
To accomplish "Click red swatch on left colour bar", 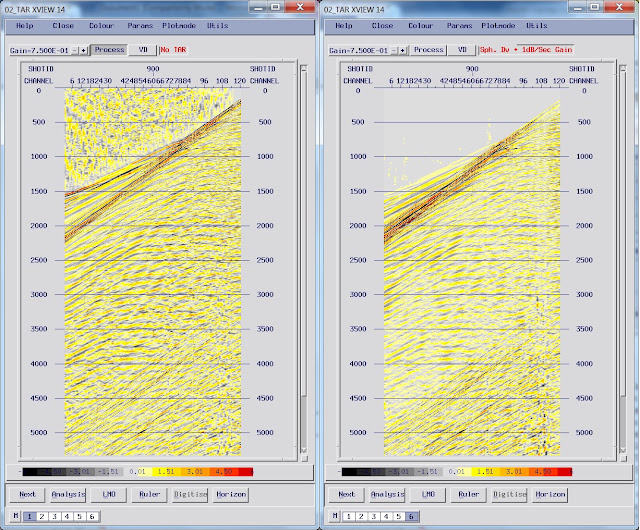I will pyautogui.click(x=245, y=472).
